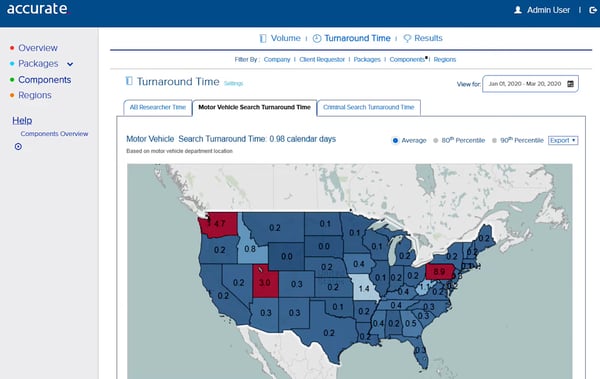This screenshot has width=600, height=379.
Task: Select the 80th Percentile radio option
Action: pos(435,140)
